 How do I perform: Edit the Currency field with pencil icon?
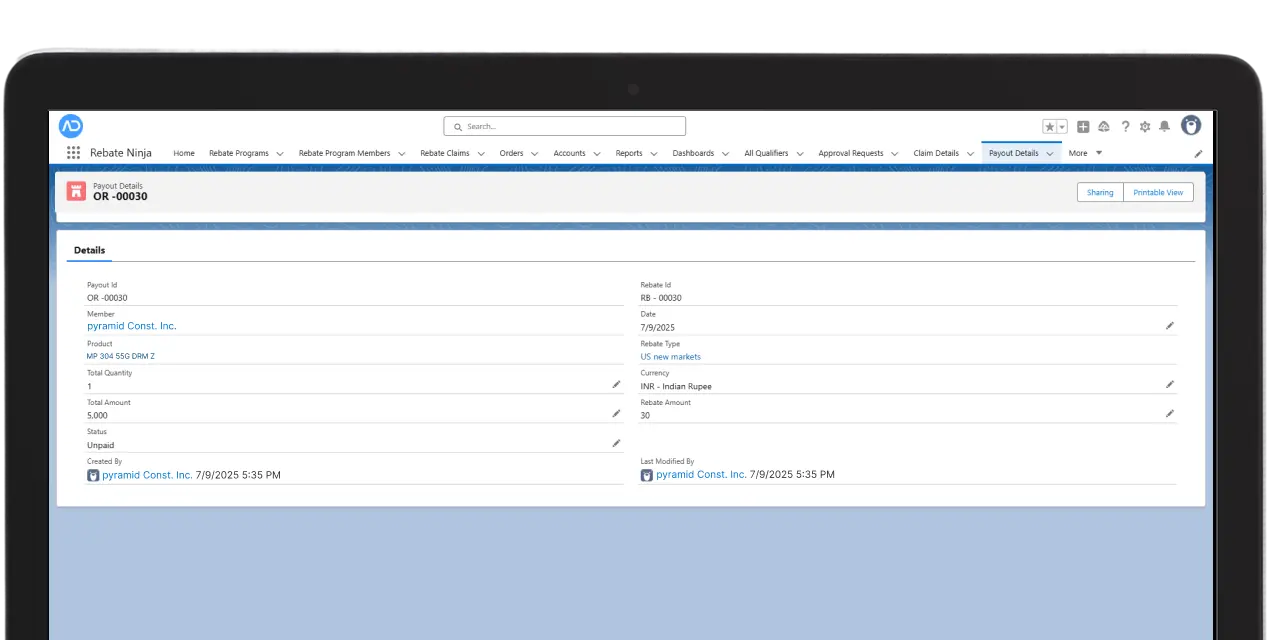[1170, 384]
